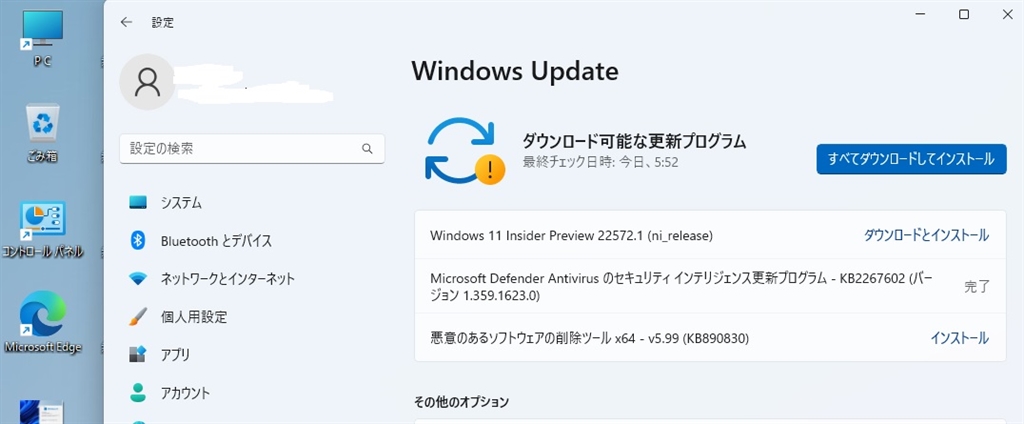Click ダウンロードとインストール for Insider Preview

click(926, 235)
